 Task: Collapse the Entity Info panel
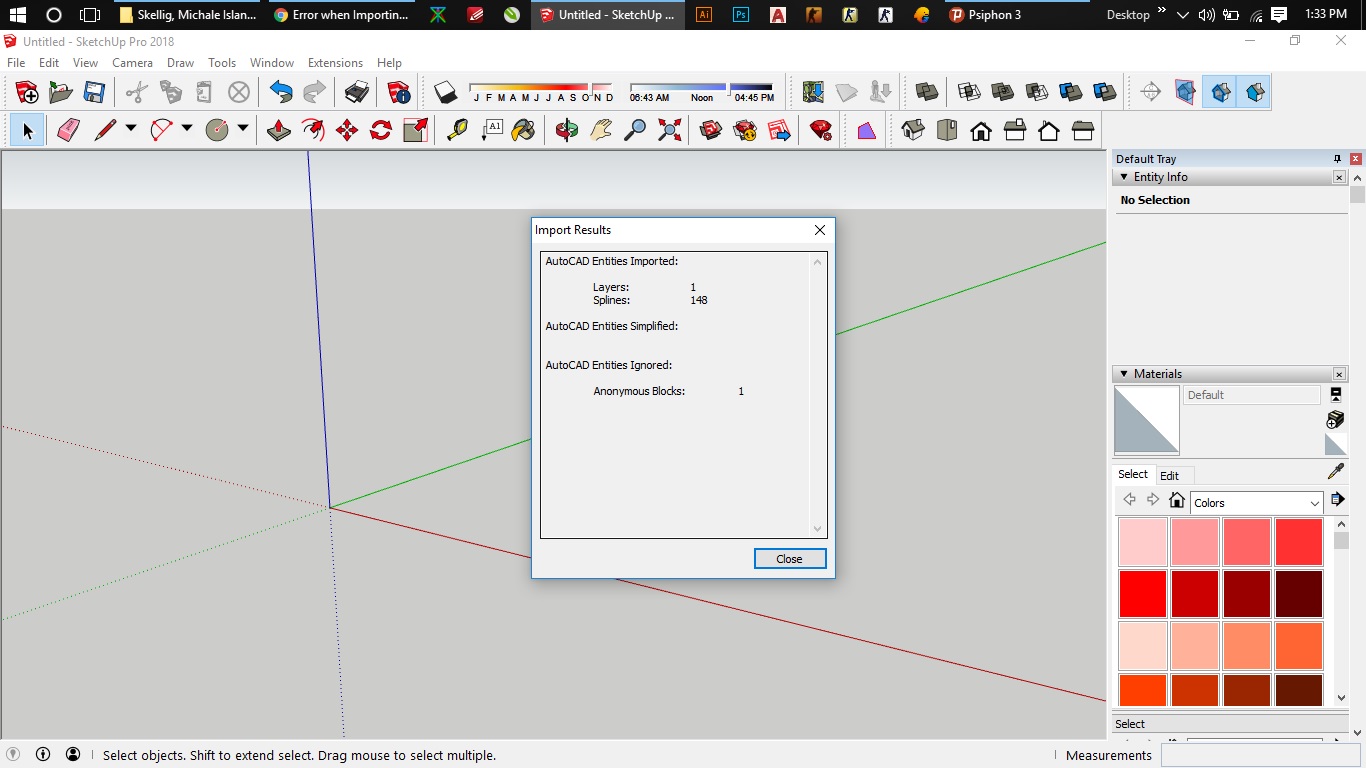[1124, 177]
